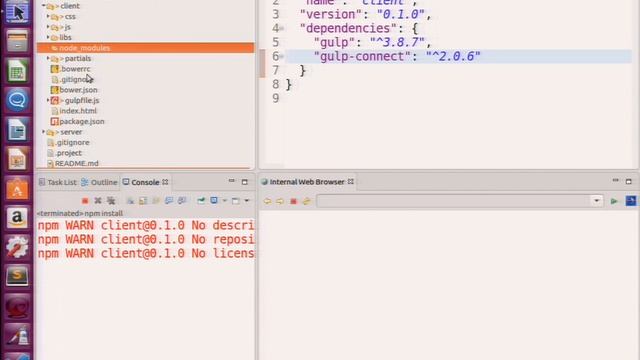Open Sublime Text from the dock
Image resolution: width=640 pixels, height=360 pixels.
(x=17, y=276)
